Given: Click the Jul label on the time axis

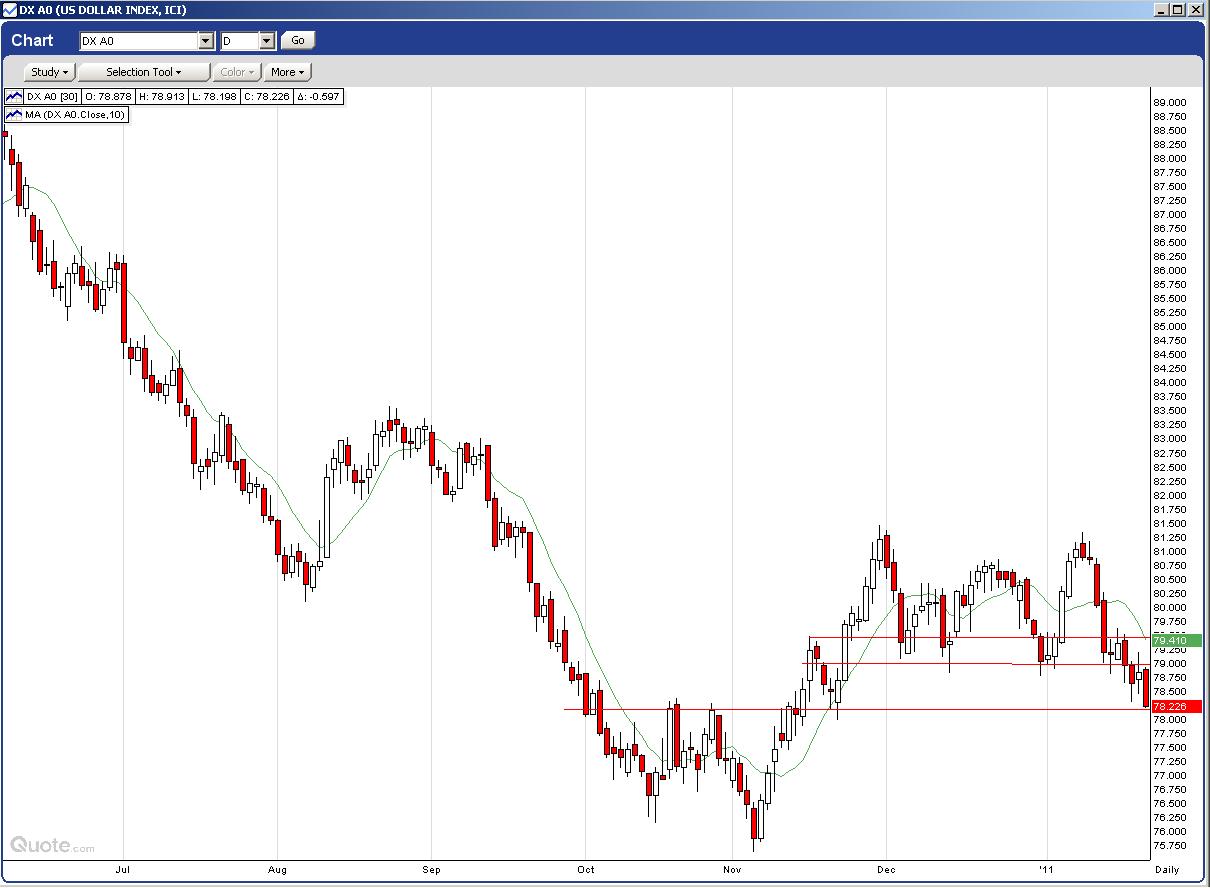Looking at the screenshot, I should (123, 869).
